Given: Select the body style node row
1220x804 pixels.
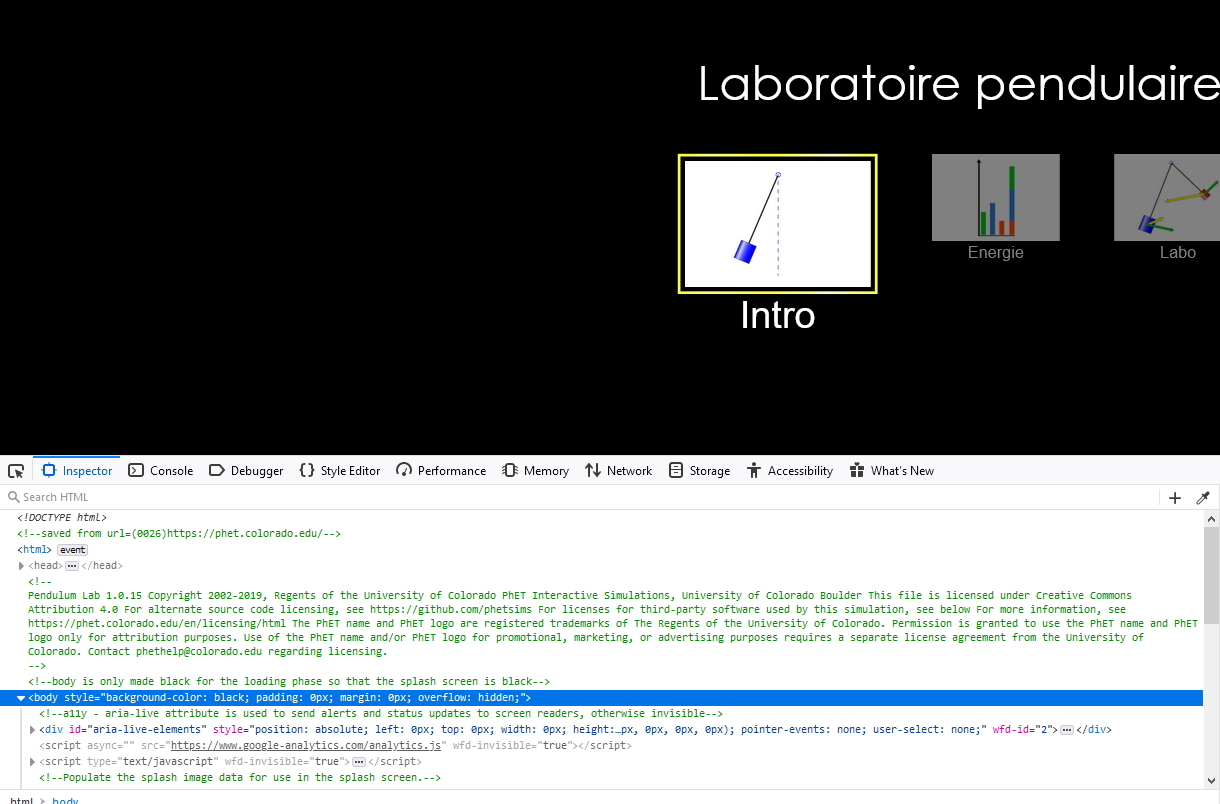Looking at the screenshot, I should point(601,698).
